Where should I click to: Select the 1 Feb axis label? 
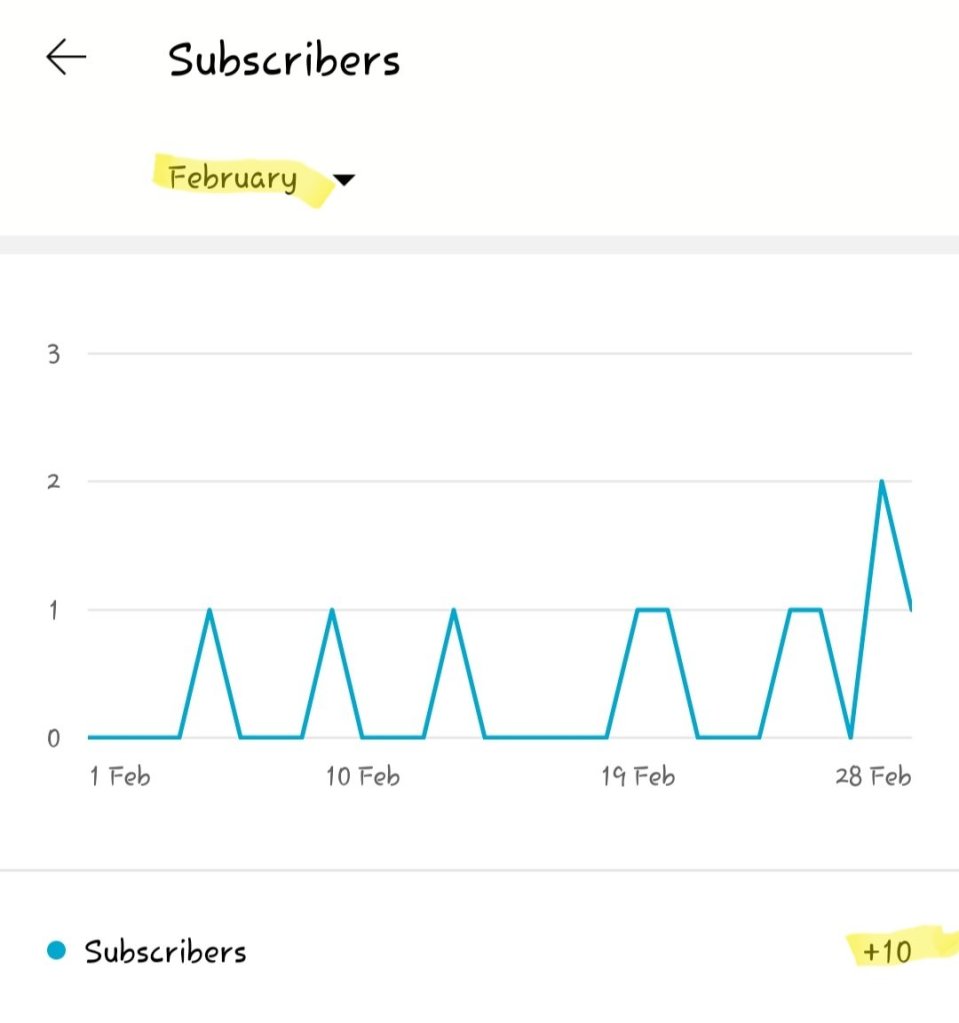120,777
